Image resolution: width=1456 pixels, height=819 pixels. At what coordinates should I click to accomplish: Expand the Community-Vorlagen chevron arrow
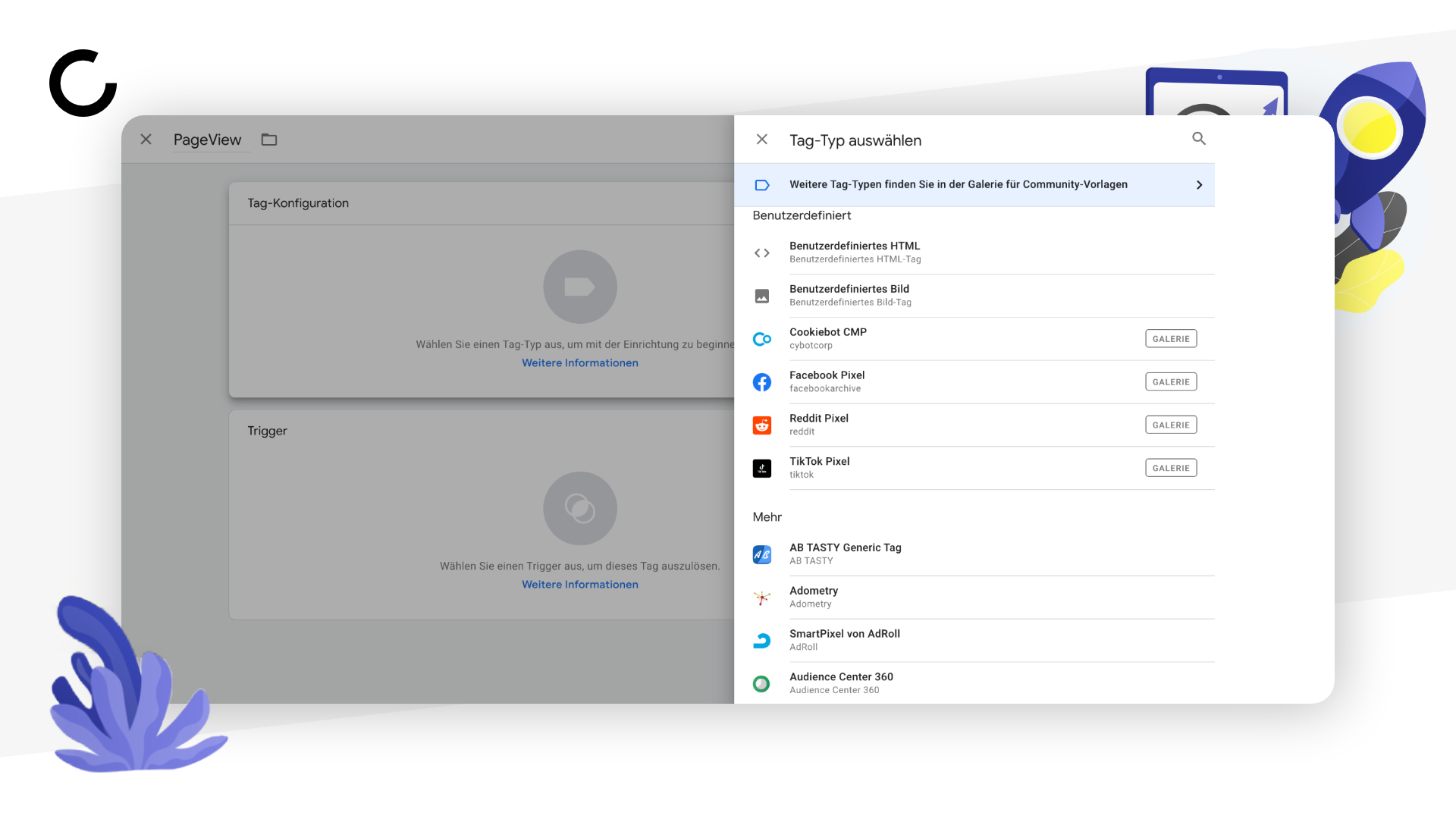[1199, 185]
